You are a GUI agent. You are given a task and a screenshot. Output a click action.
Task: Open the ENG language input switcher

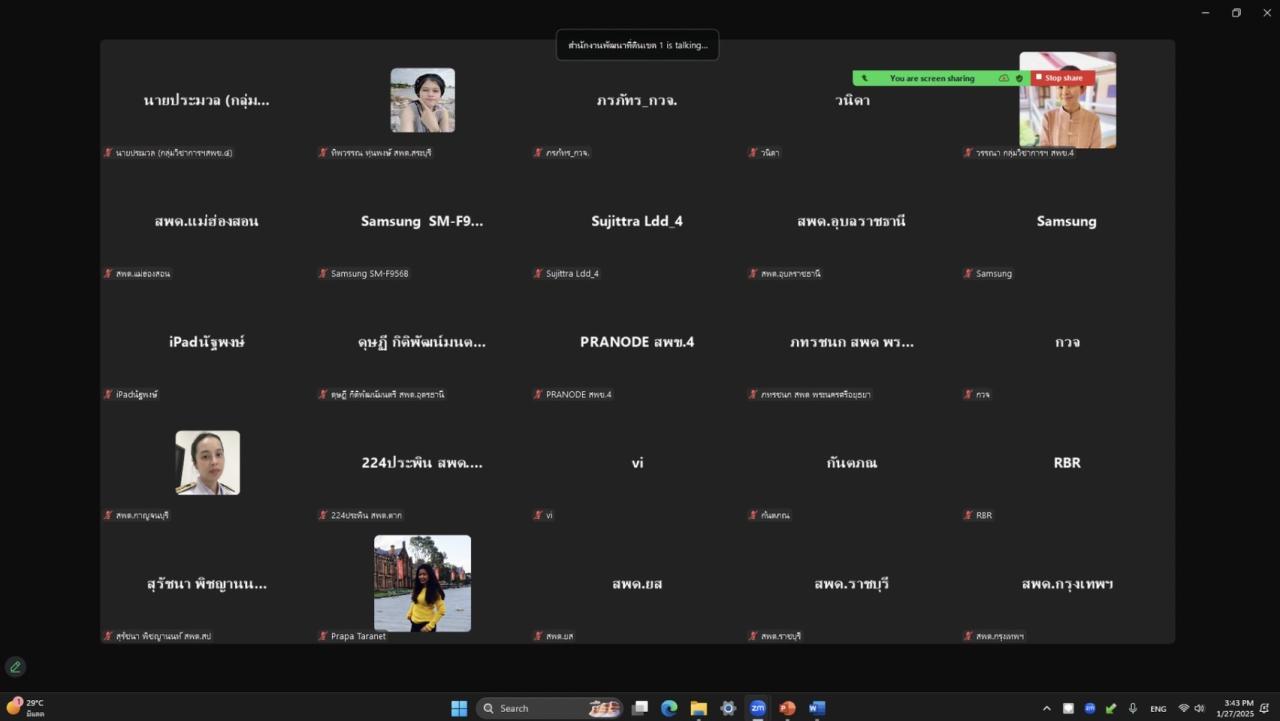pyautogui.click(x=1158, y=708)
